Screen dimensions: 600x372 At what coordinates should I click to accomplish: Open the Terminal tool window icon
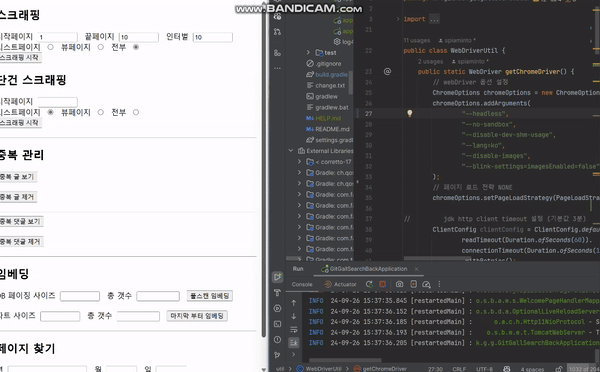click(x=277, y=324)
